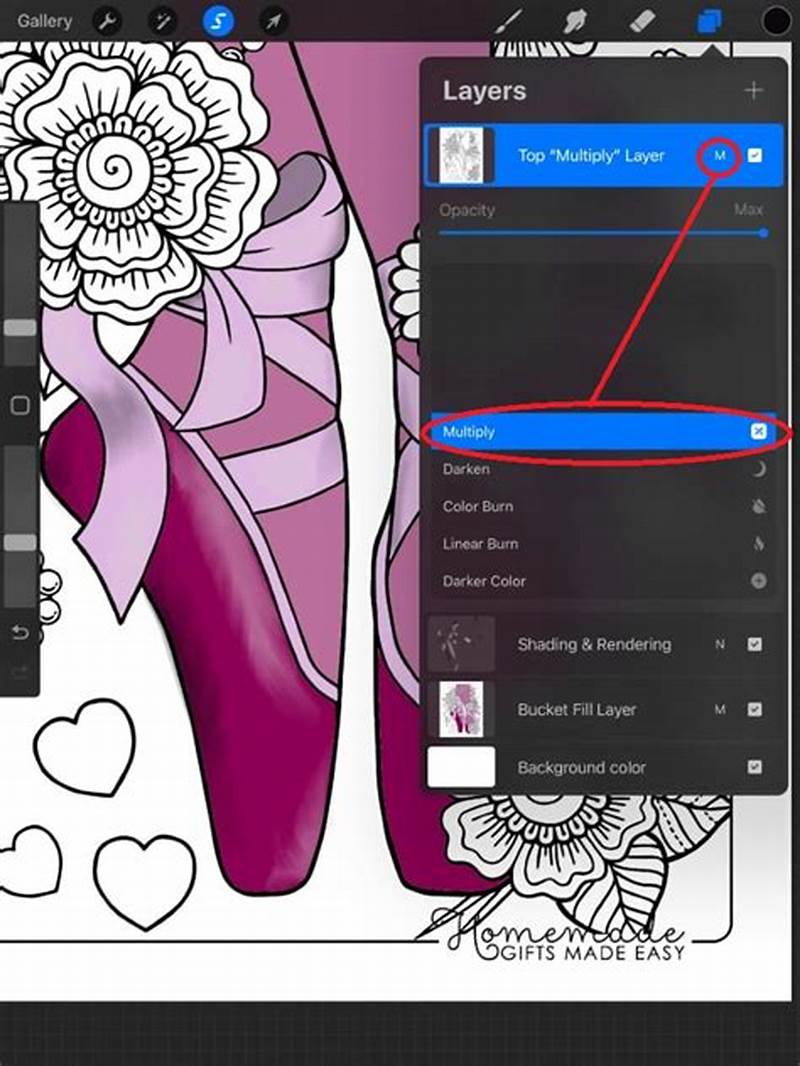This screenshot has width=800, height=1066.
Task: Tap the Top Multiply Layer thumbnail
Action: [x=464, y=156]
